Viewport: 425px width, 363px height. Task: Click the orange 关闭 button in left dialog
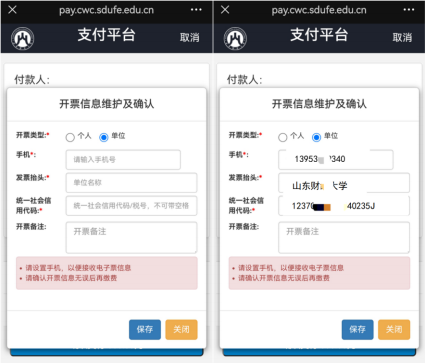[181, 329]
